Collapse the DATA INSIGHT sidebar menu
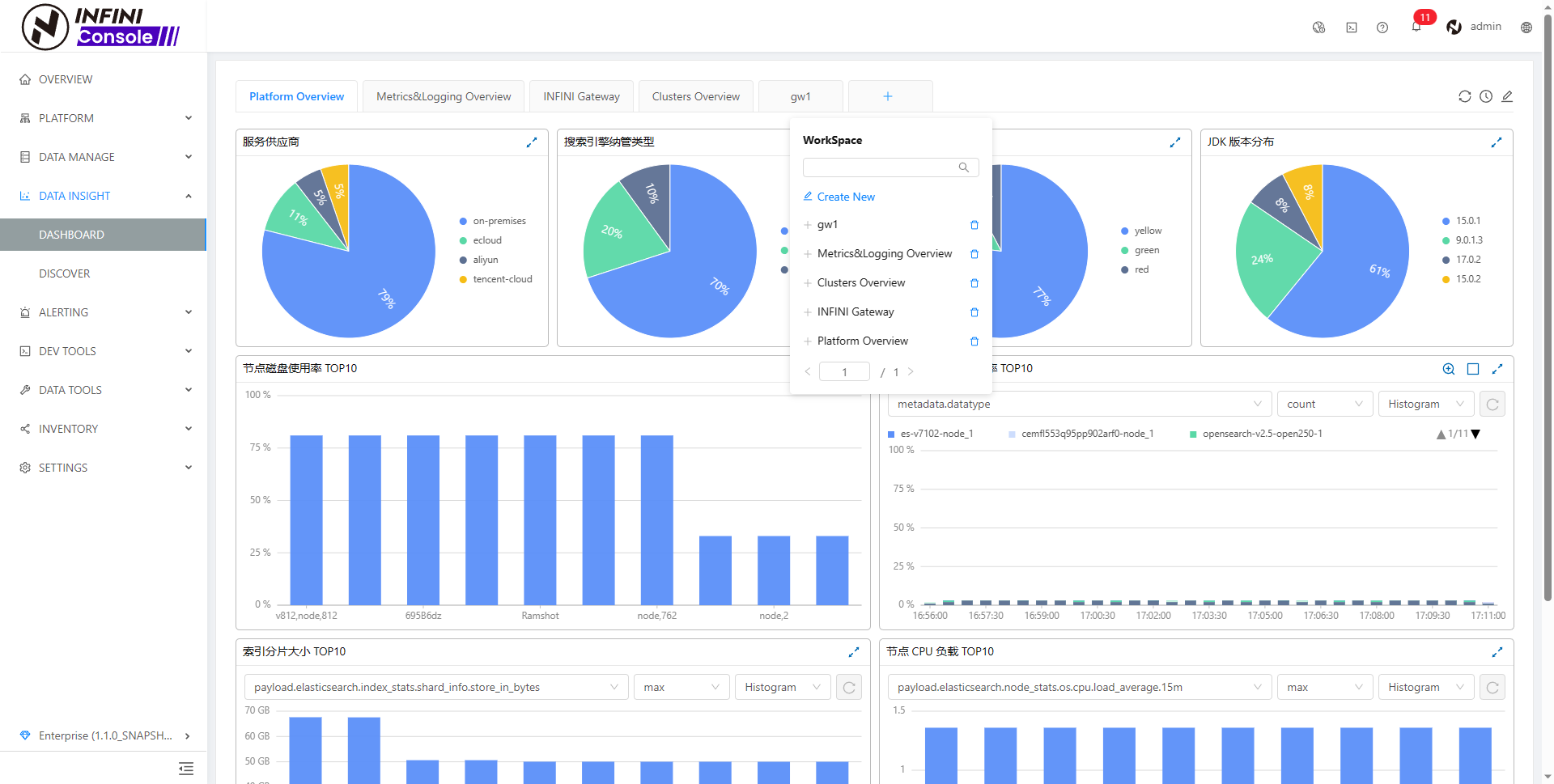Screen dimensions: 1554x784 click(104, 196)
